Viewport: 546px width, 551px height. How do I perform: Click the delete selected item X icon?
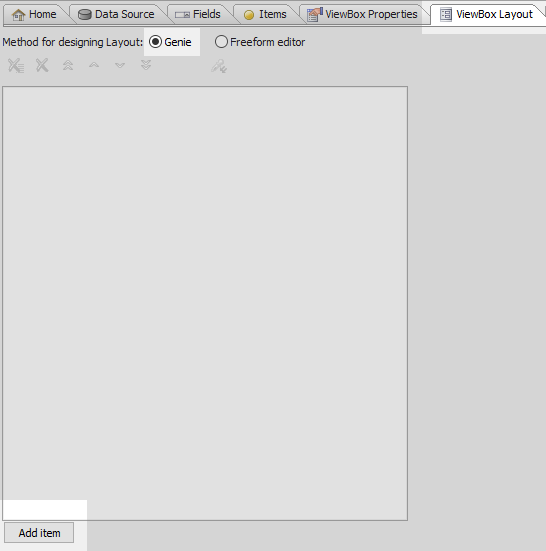[x=42, y=65]
